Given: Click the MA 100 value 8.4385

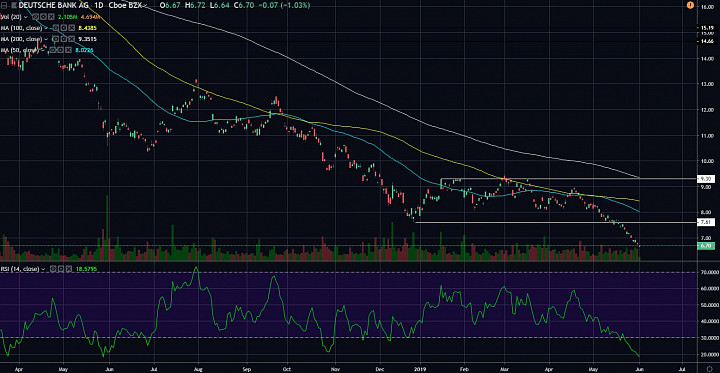Looking at the screenshot, I should [87, 28].
